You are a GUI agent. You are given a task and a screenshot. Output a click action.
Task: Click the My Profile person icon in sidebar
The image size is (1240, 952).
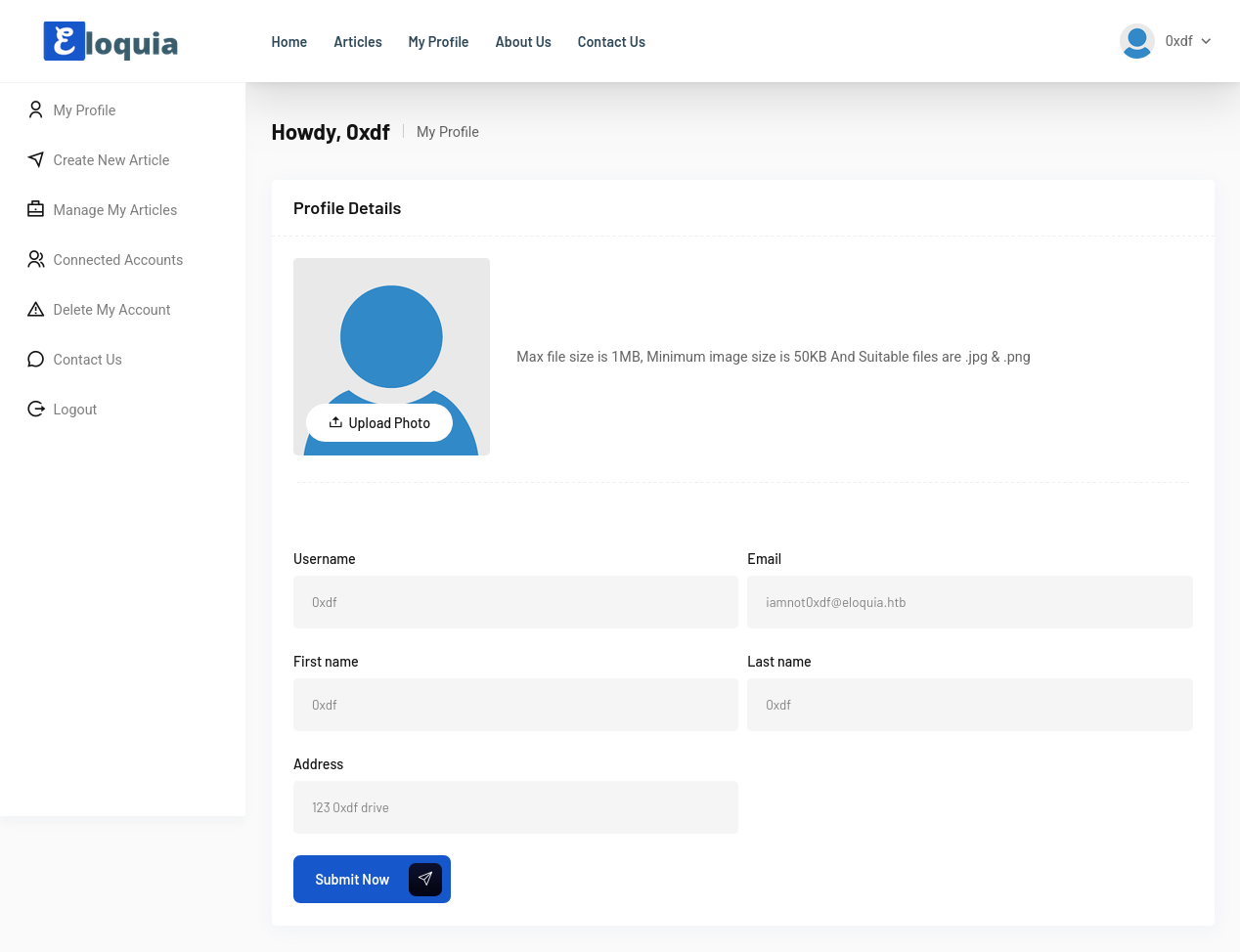(36, 109)
